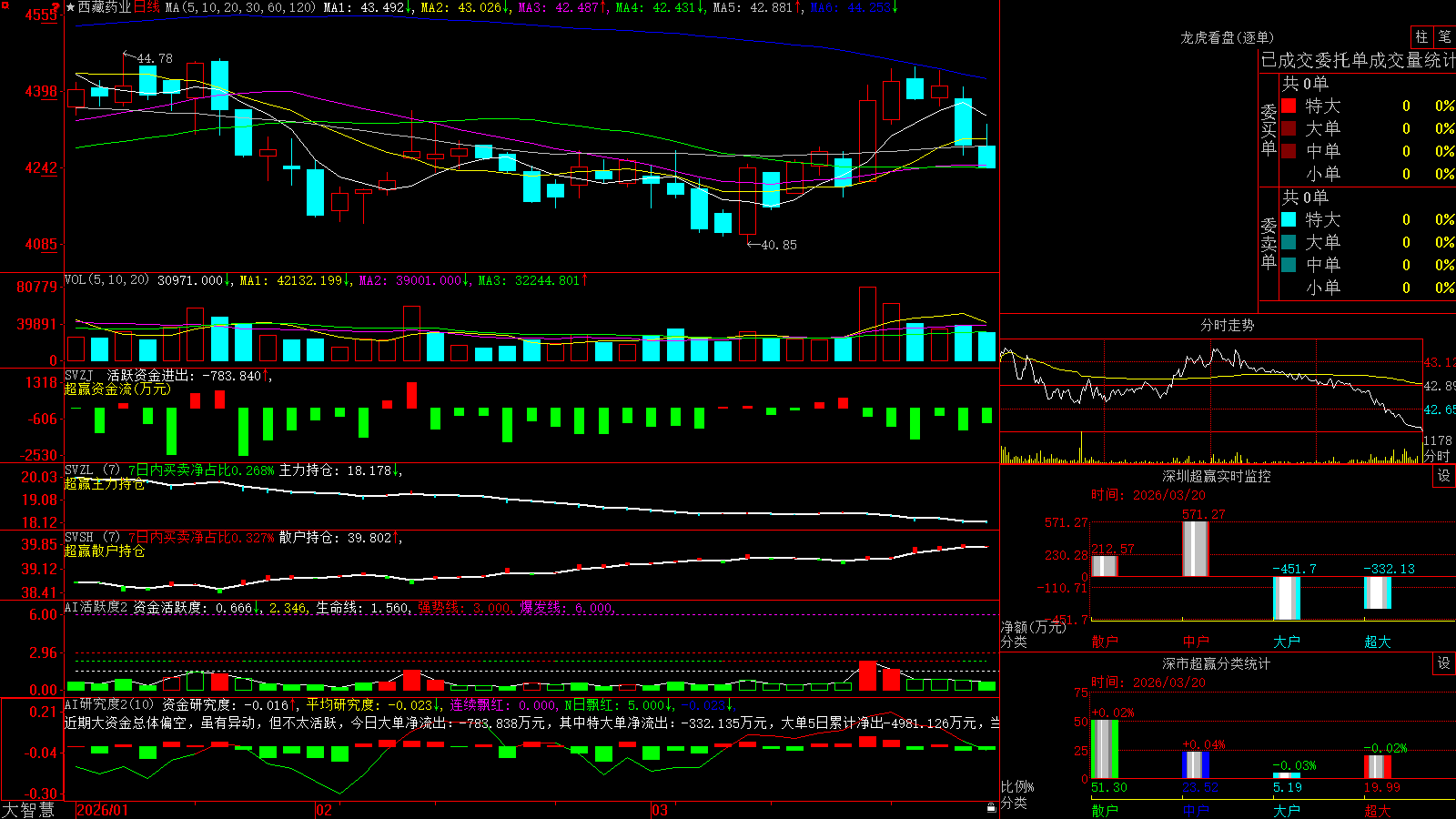Click the SVSH (7) indicator name
Screen dimensions: 1456x819
pyautogui.click(x=93, y=538)
